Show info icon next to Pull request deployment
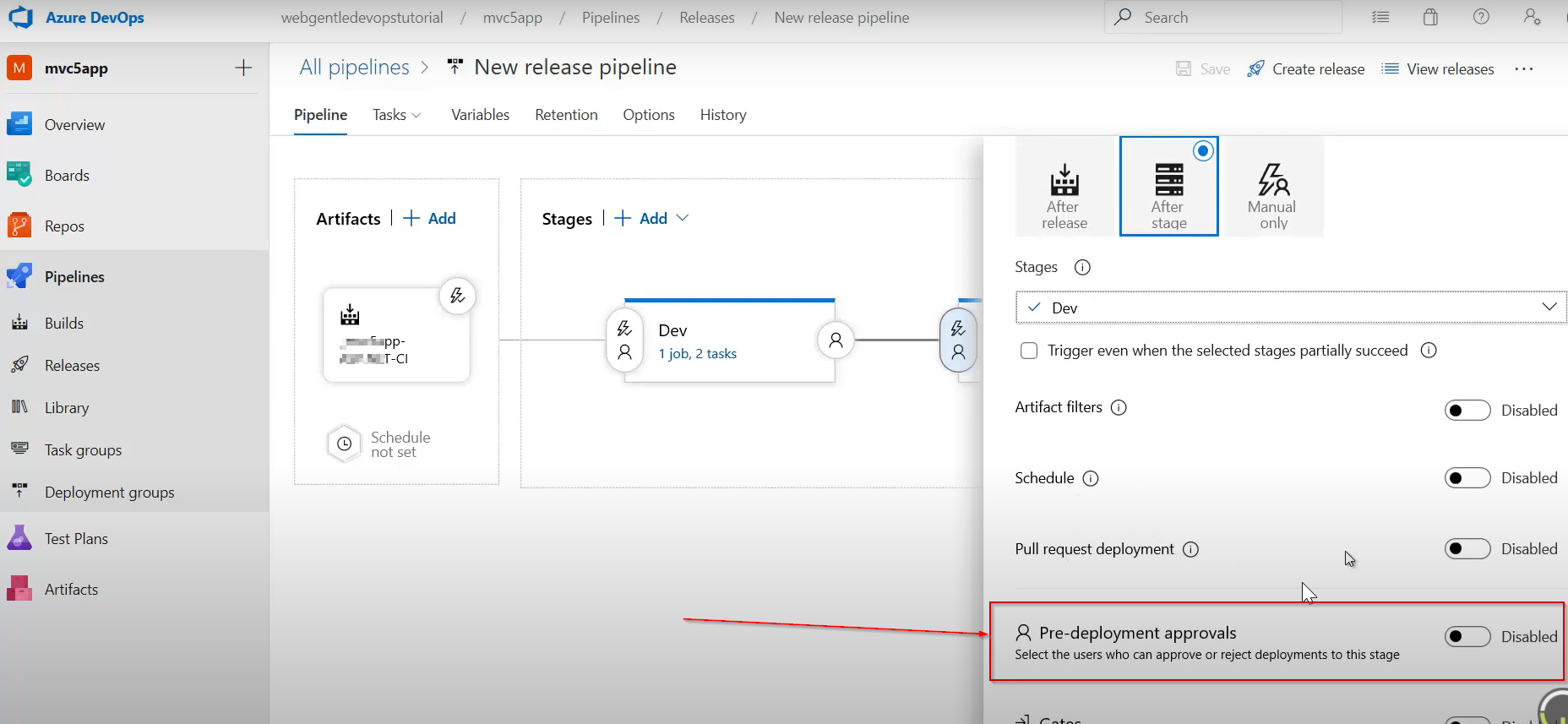This screenshot has height=724, width=1568. click(x=1190, y=549)
